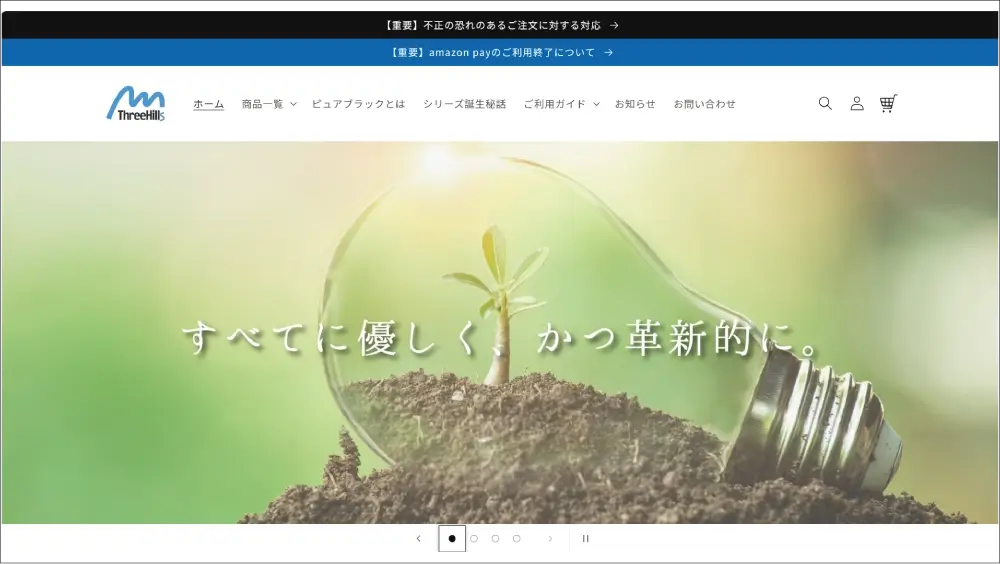This screenshot has height=564, width=1000.
Task: Select the second slide dot
Action: [x=474, y=538]
